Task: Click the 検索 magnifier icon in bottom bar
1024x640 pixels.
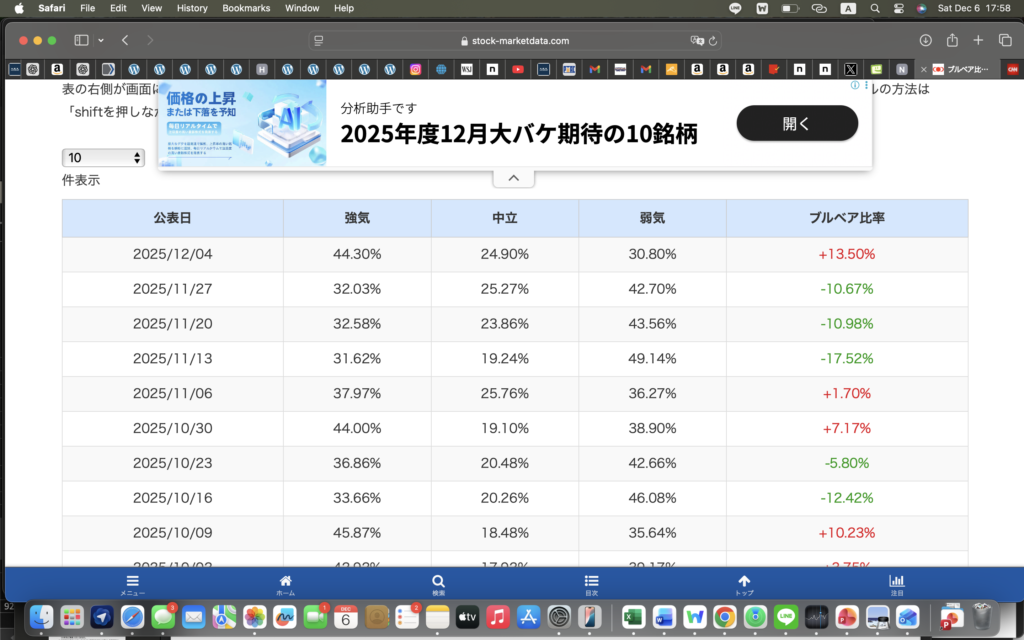Action: [x=438, y=582]
